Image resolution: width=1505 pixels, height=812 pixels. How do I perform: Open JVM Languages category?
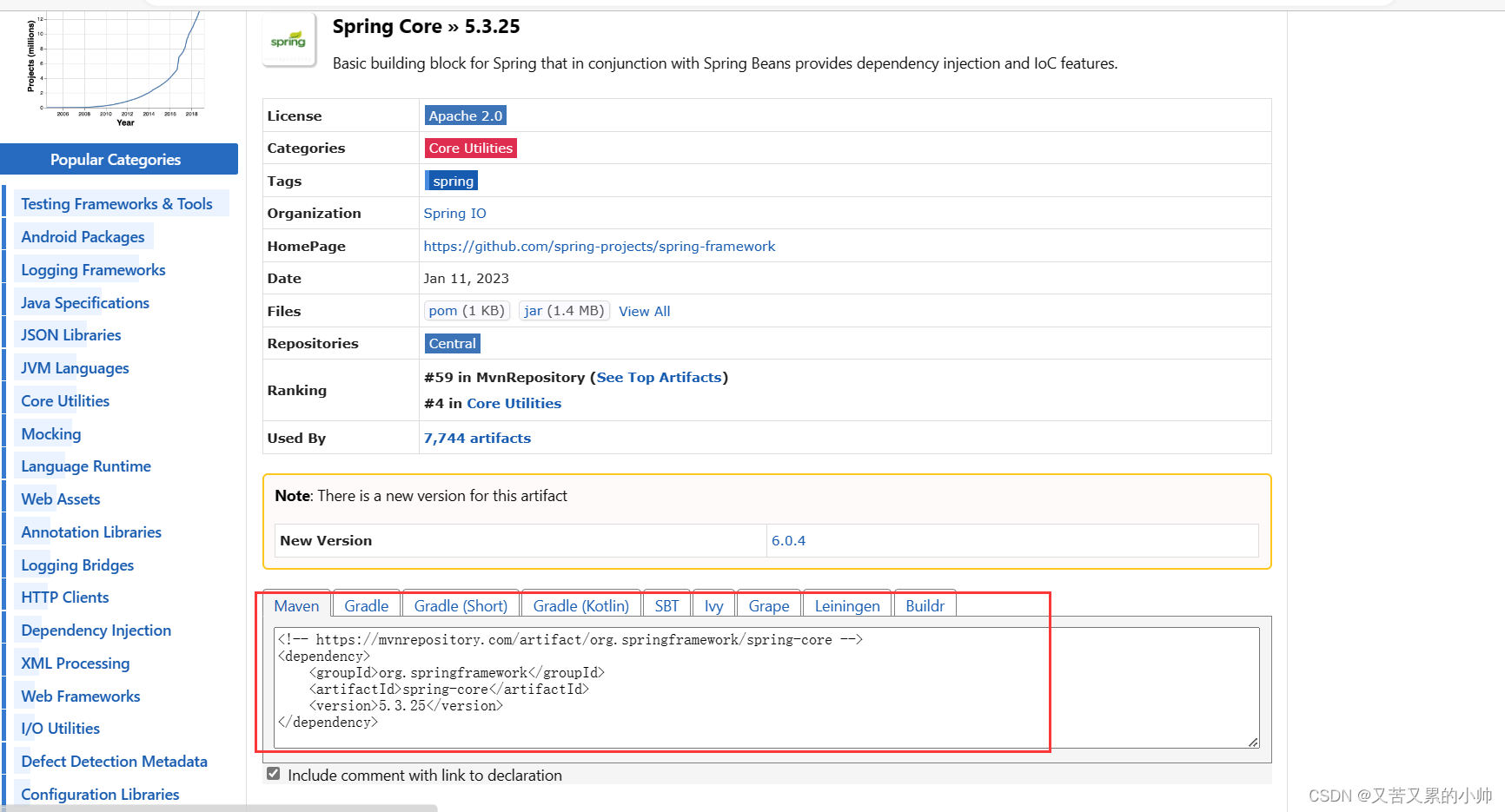(75, 367)
